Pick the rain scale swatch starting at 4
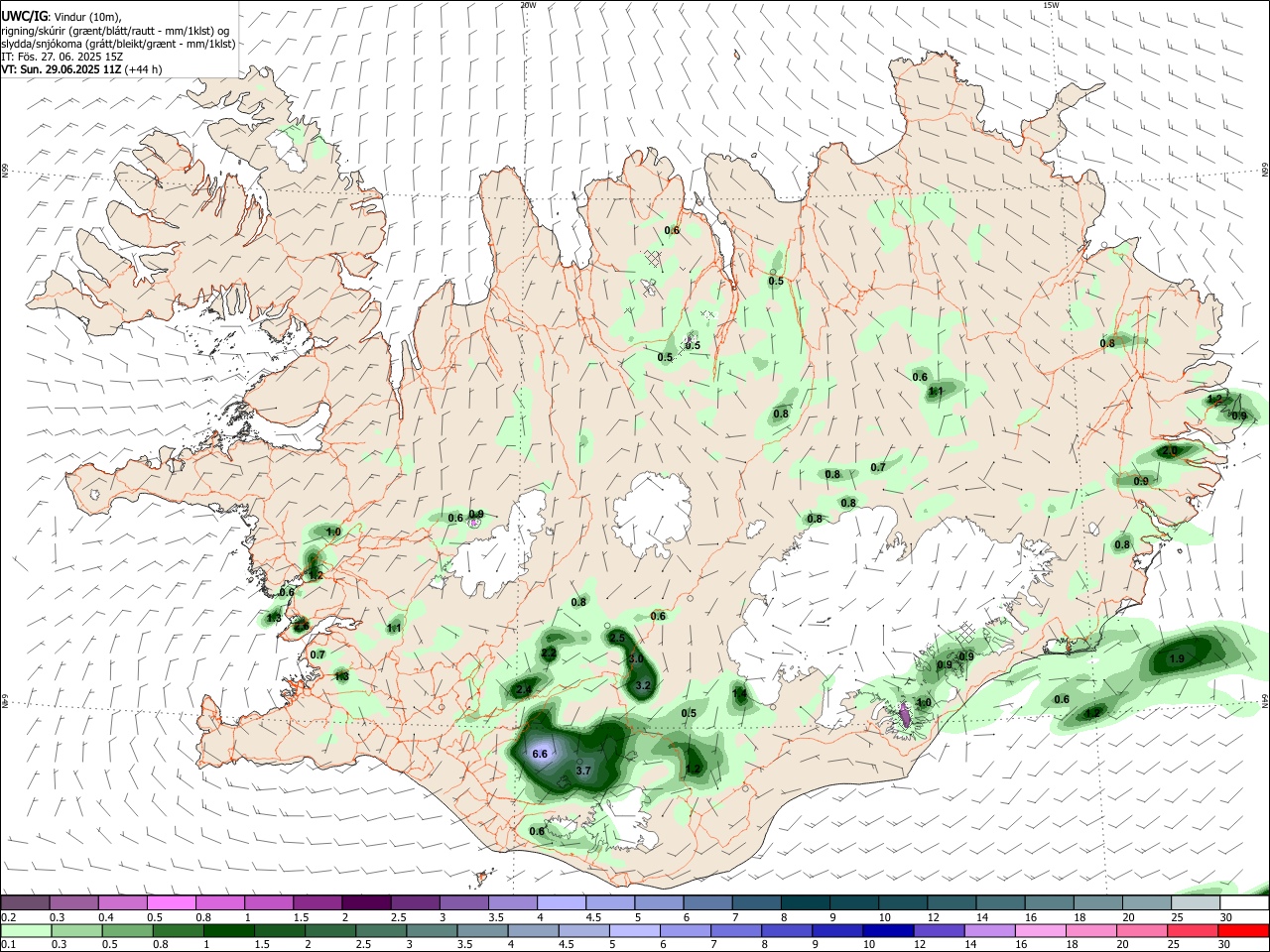1270x952 pixels. tap(533, 931)
